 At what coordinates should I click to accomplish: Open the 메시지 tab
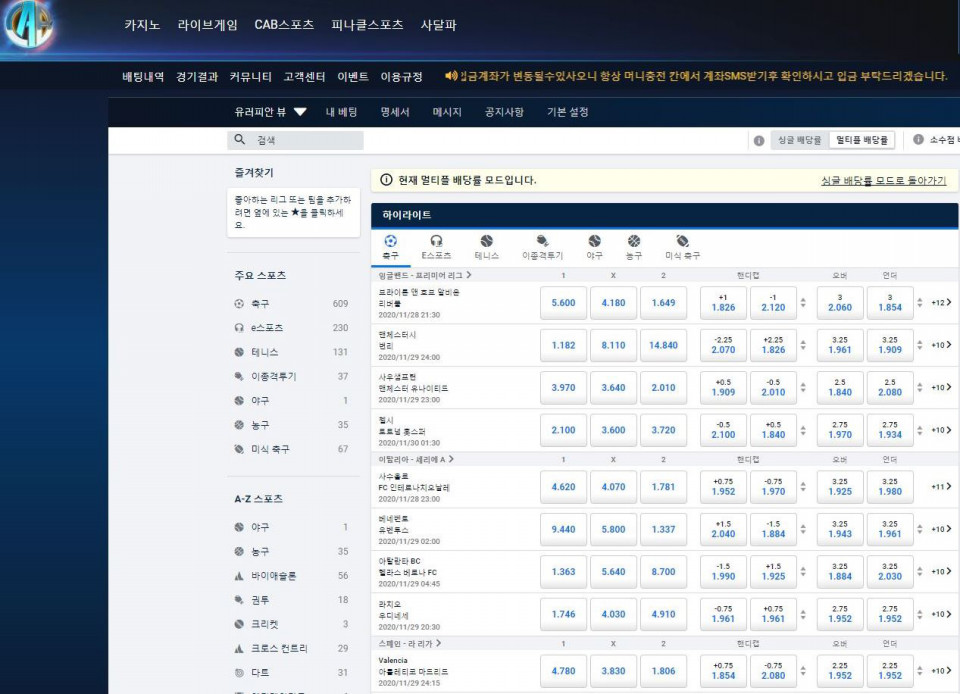[447, 112]
